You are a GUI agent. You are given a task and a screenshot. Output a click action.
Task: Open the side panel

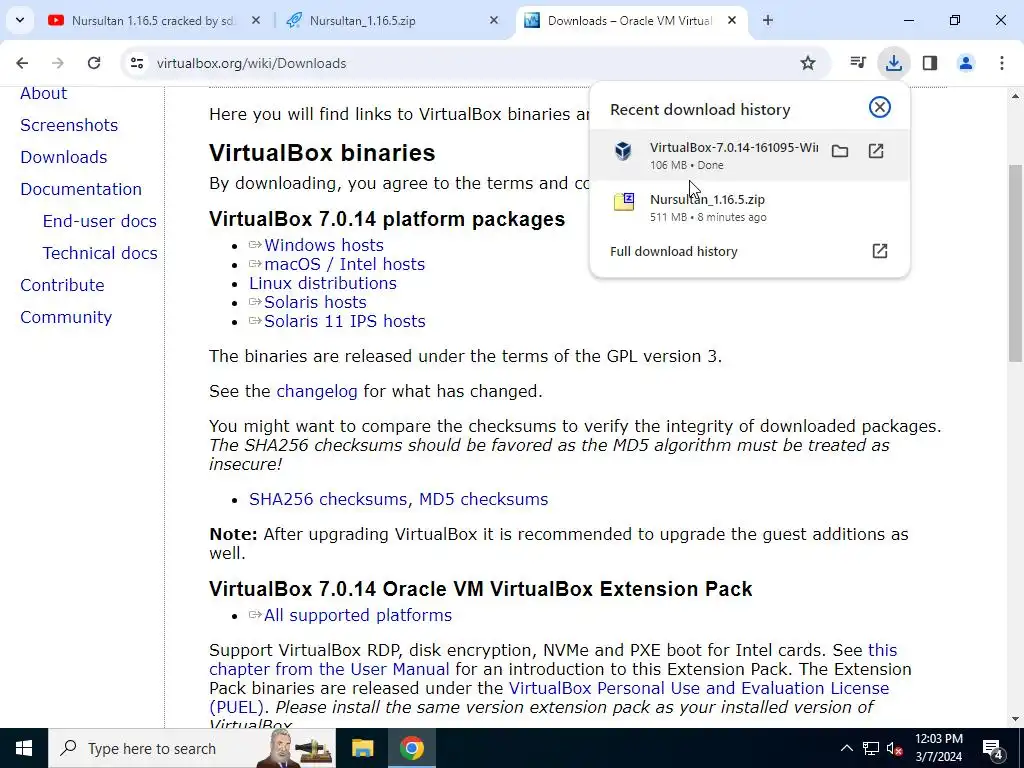pyautogui.click(x=930, y=63)
